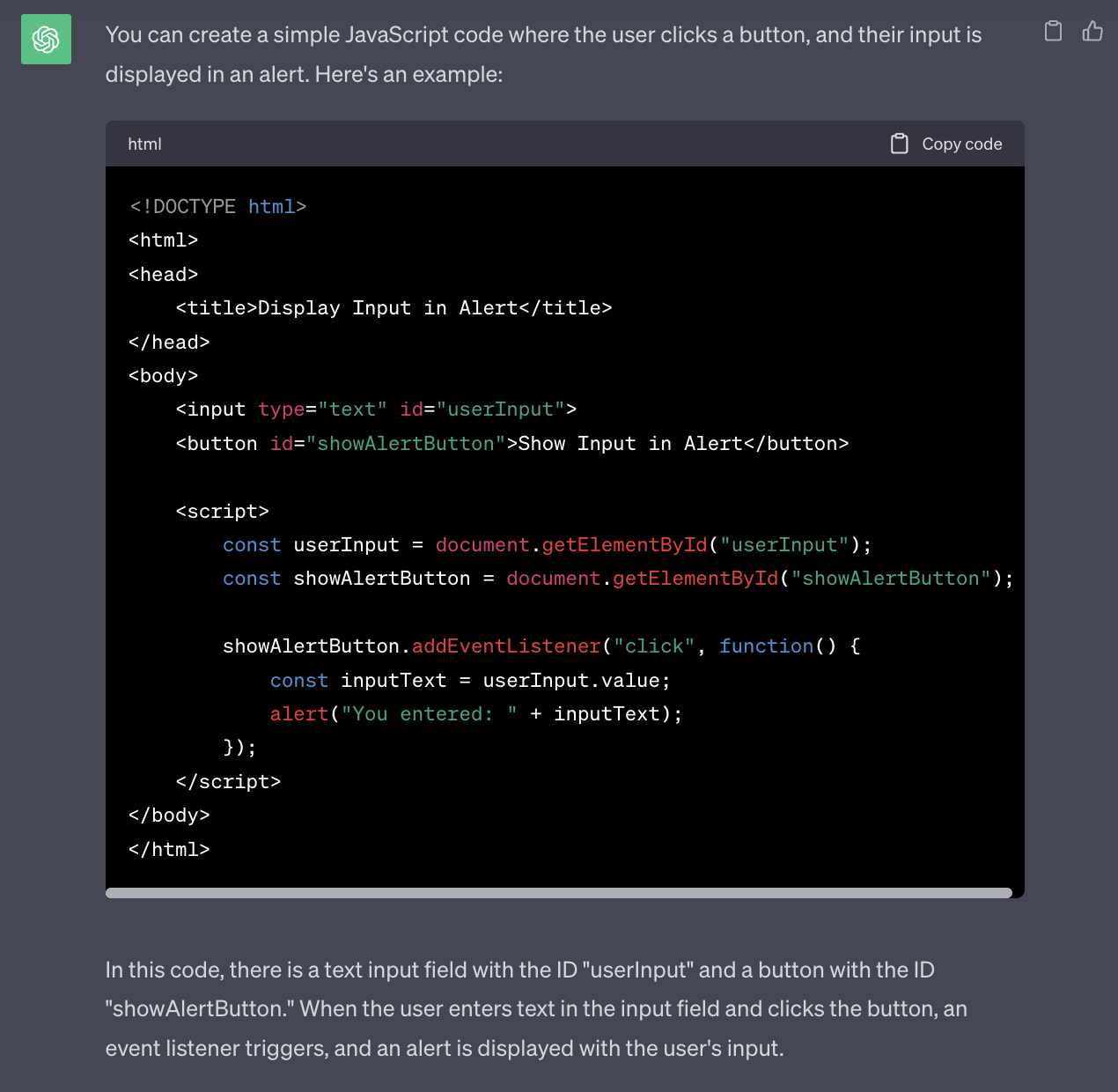The height and width of the screenshot is (1092, 1118).
Task: Click the explanation paragraph below the code block
Action: point(535,1009)
